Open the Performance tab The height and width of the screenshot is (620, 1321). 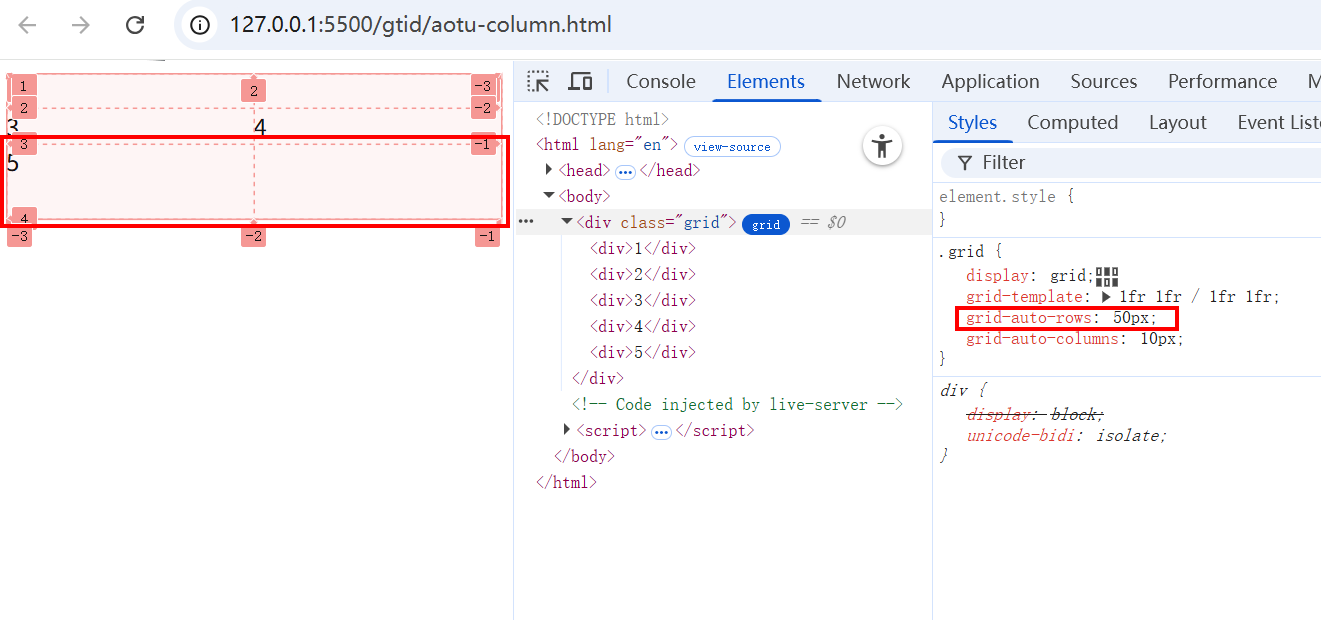(x=1222, y=82)
